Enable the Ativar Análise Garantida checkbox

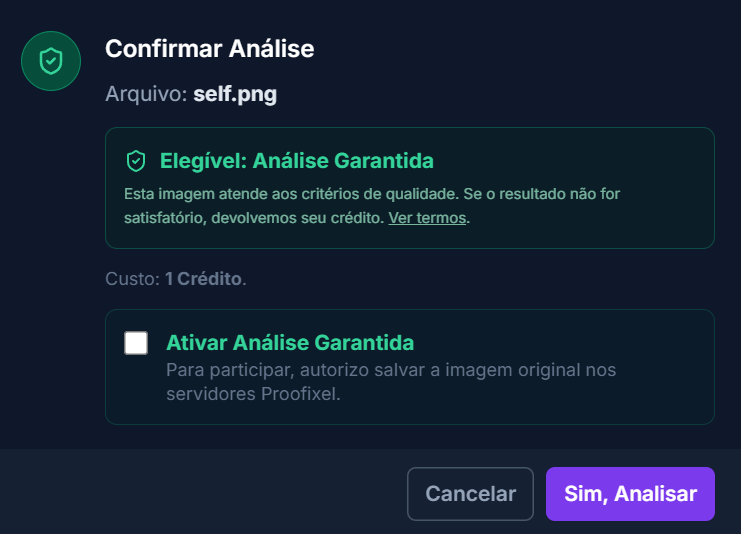click(x=136, y=343)
